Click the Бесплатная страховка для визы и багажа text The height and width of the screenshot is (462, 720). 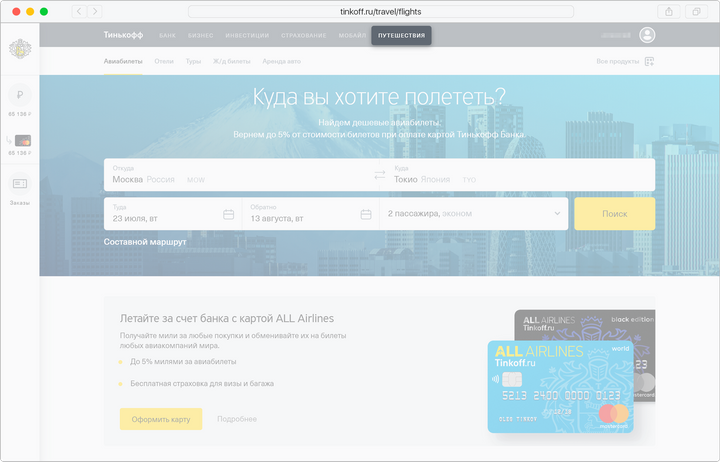[x=202, y=383]
